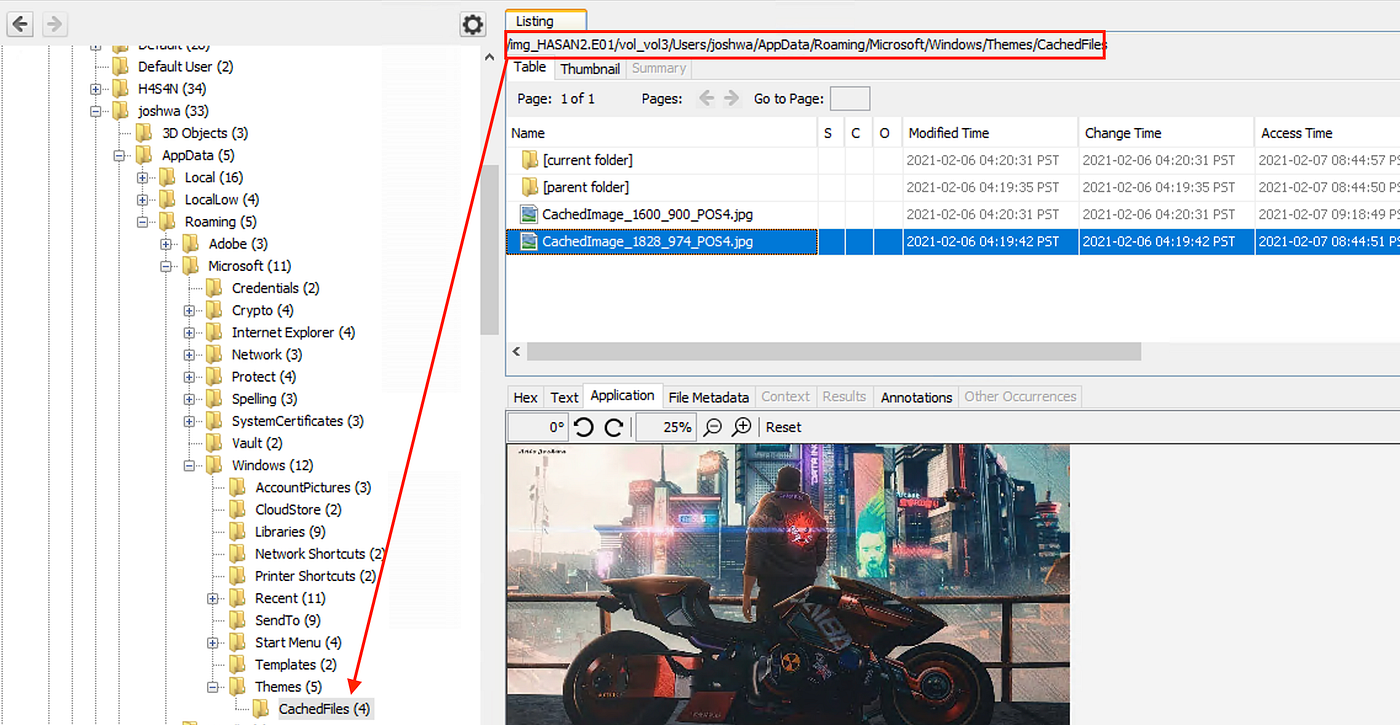Screen dimensions: 1400x725
Task: Sort by the Name column header
Action: [x=661, y=133]
